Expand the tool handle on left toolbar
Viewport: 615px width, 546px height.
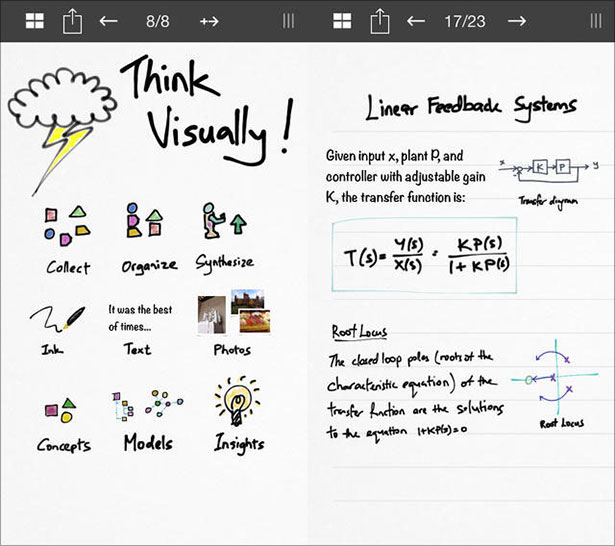point(288,20)
